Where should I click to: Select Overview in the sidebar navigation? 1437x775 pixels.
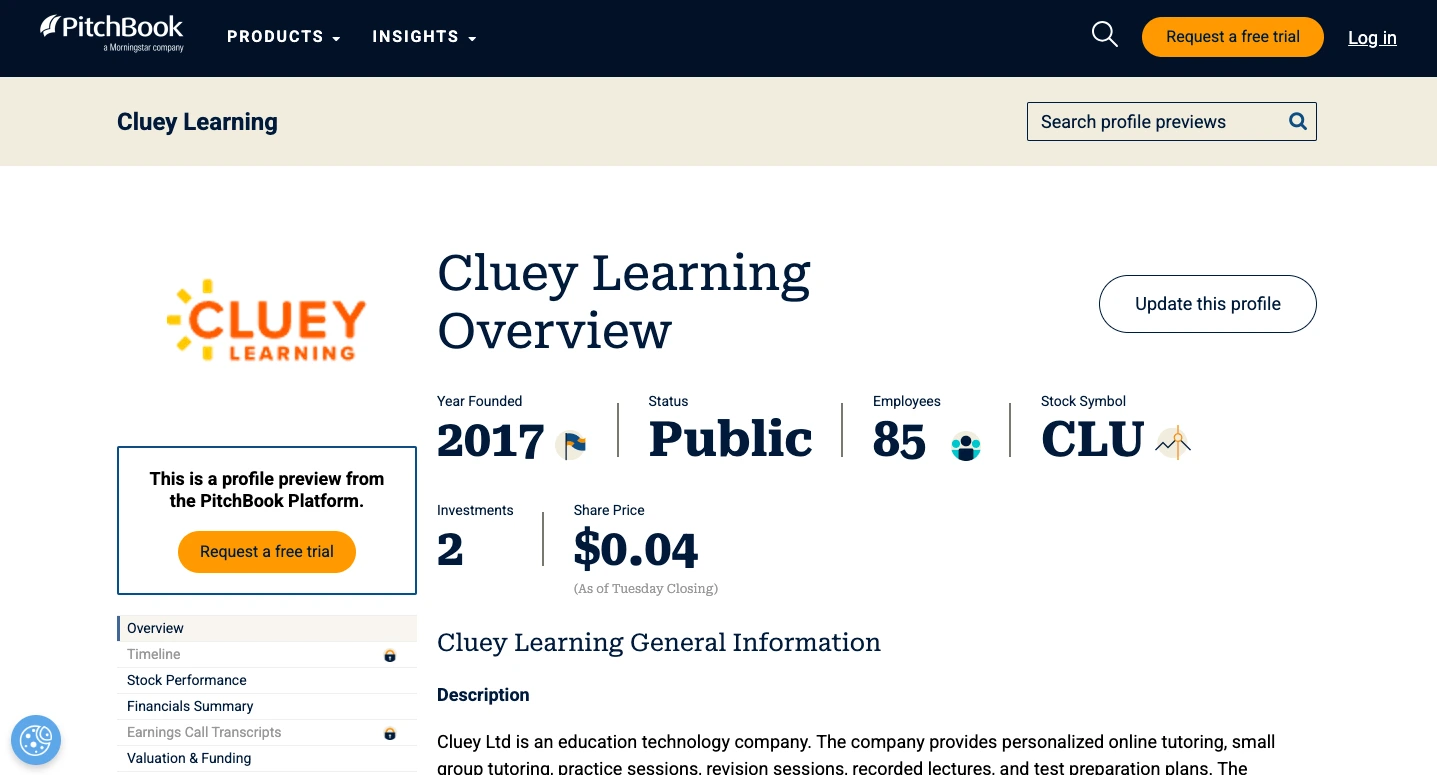(155, 628)
